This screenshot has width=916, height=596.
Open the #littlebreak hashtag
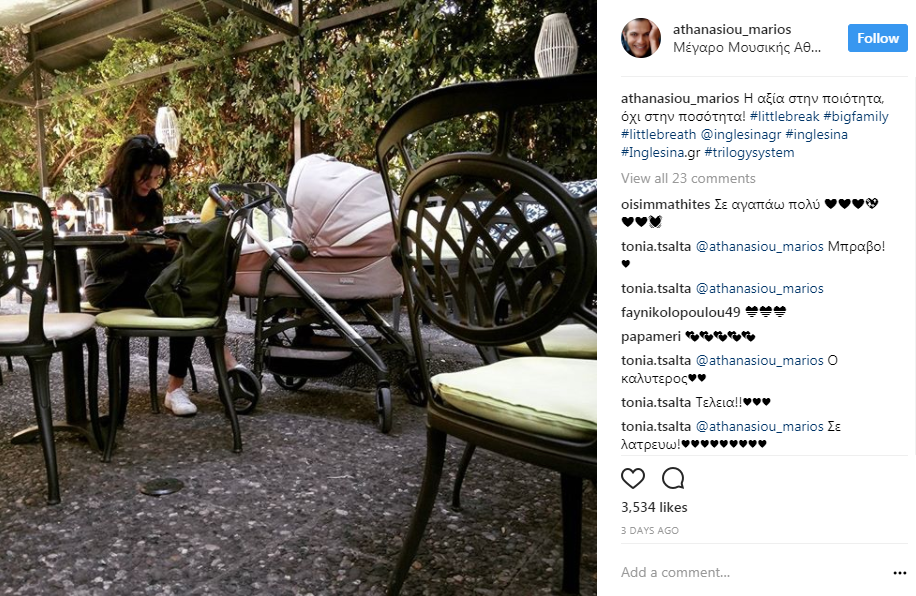coord(784,116)
